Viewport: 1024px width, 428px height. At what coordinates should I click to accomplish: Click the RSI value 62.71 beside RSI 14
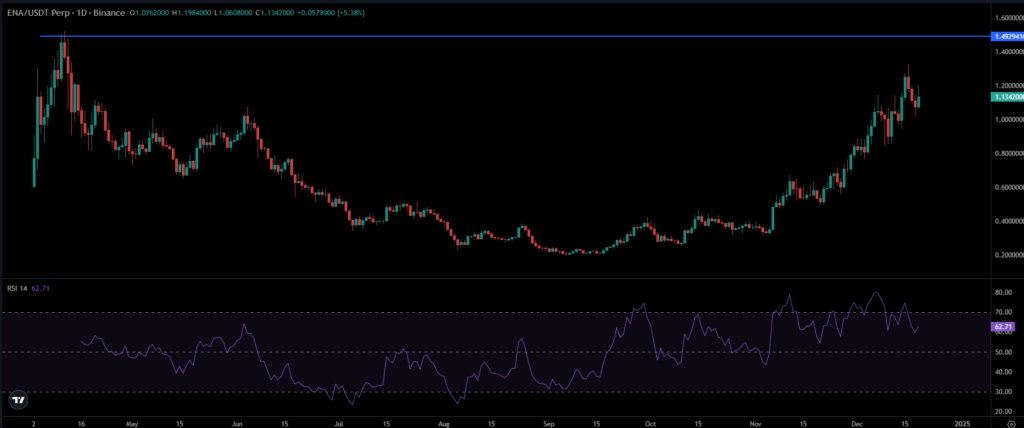(x=40, y=288)
